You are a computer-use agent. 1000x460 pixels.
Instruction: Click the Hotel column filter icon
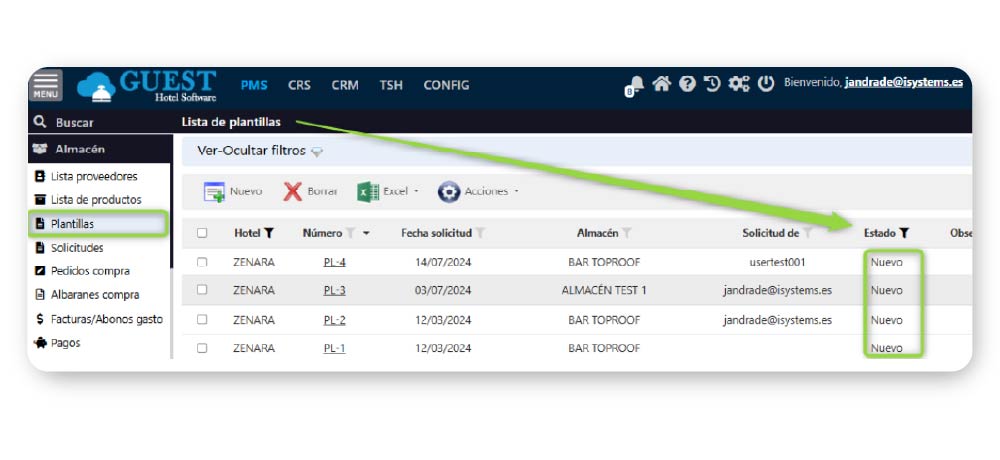coord(269,233)
